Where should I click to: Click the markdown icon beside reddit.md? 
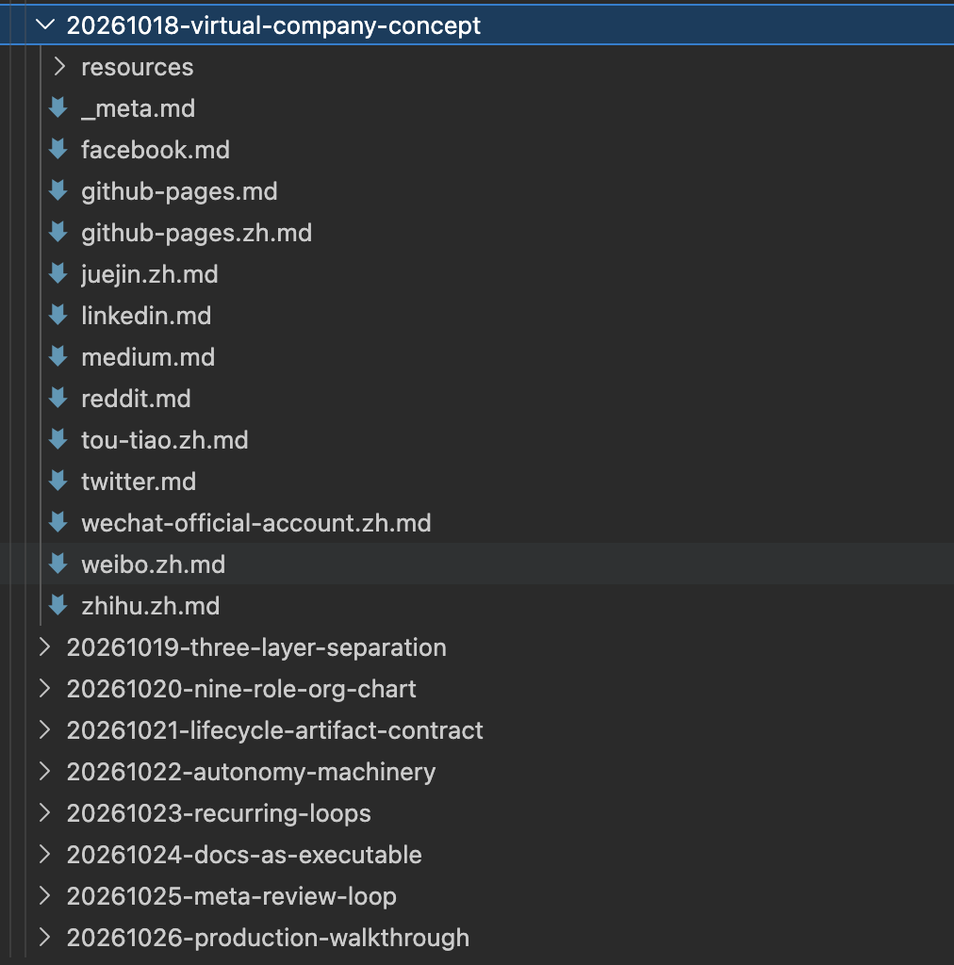click(58, 398)
